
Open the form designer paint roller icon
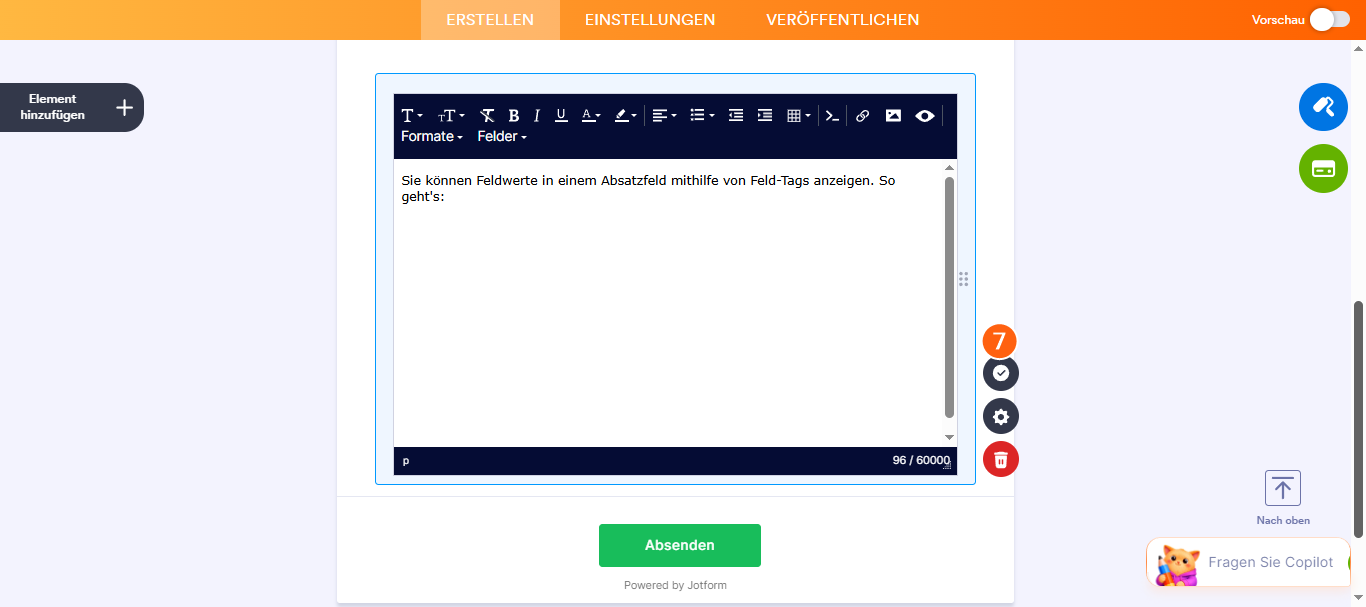pos(1323,107)
